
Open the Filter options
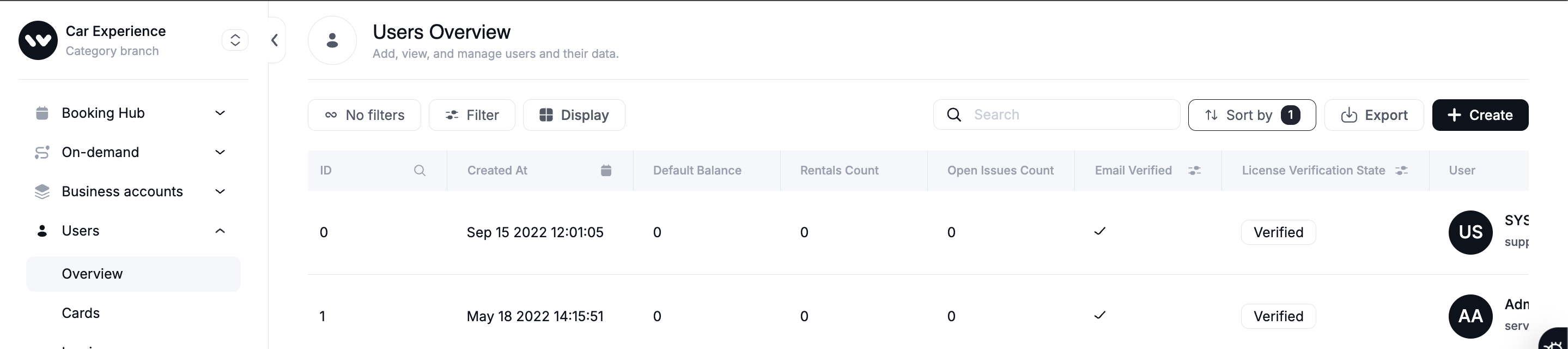(472, 115)
